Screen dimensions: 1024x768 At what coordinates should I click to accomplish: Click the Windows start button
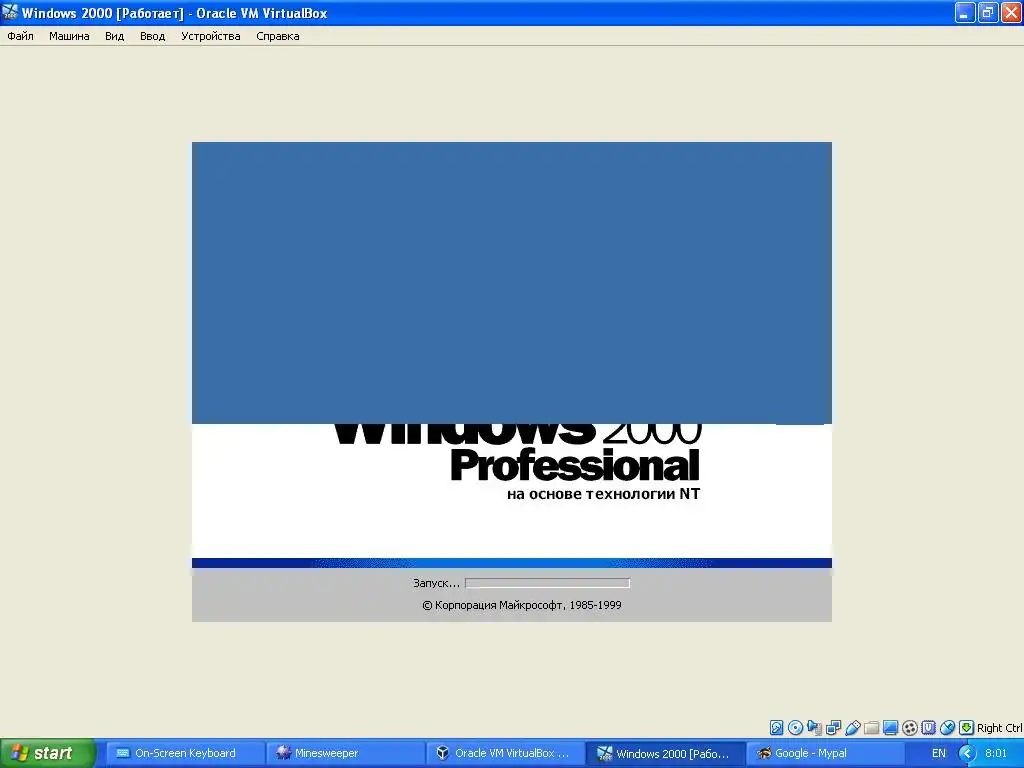point(47,753)
